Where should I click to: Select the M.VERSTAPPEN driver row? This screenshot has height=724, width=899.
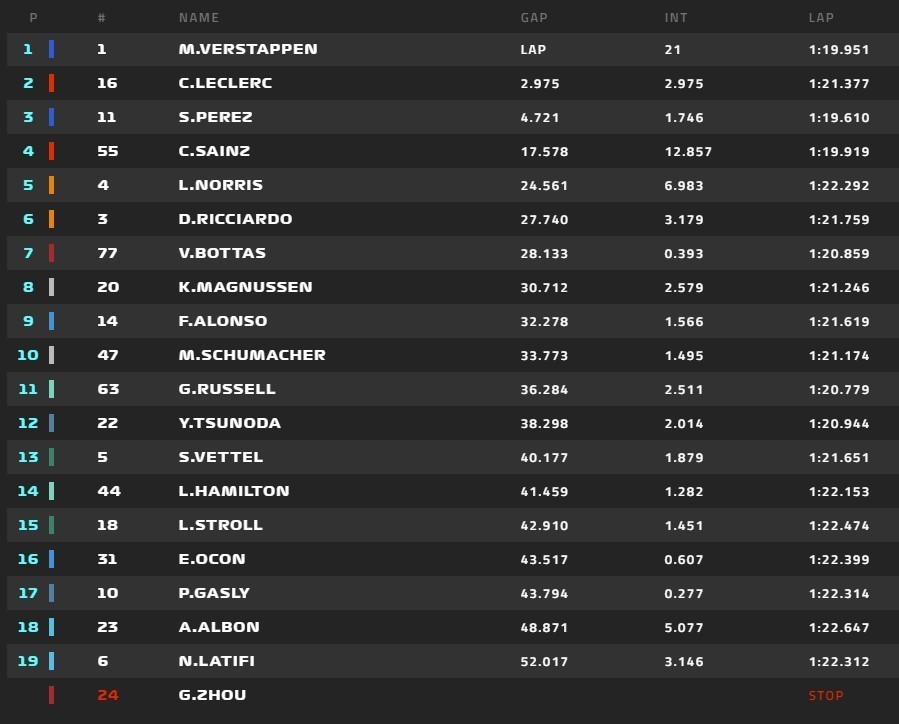[x=452, y=49]
